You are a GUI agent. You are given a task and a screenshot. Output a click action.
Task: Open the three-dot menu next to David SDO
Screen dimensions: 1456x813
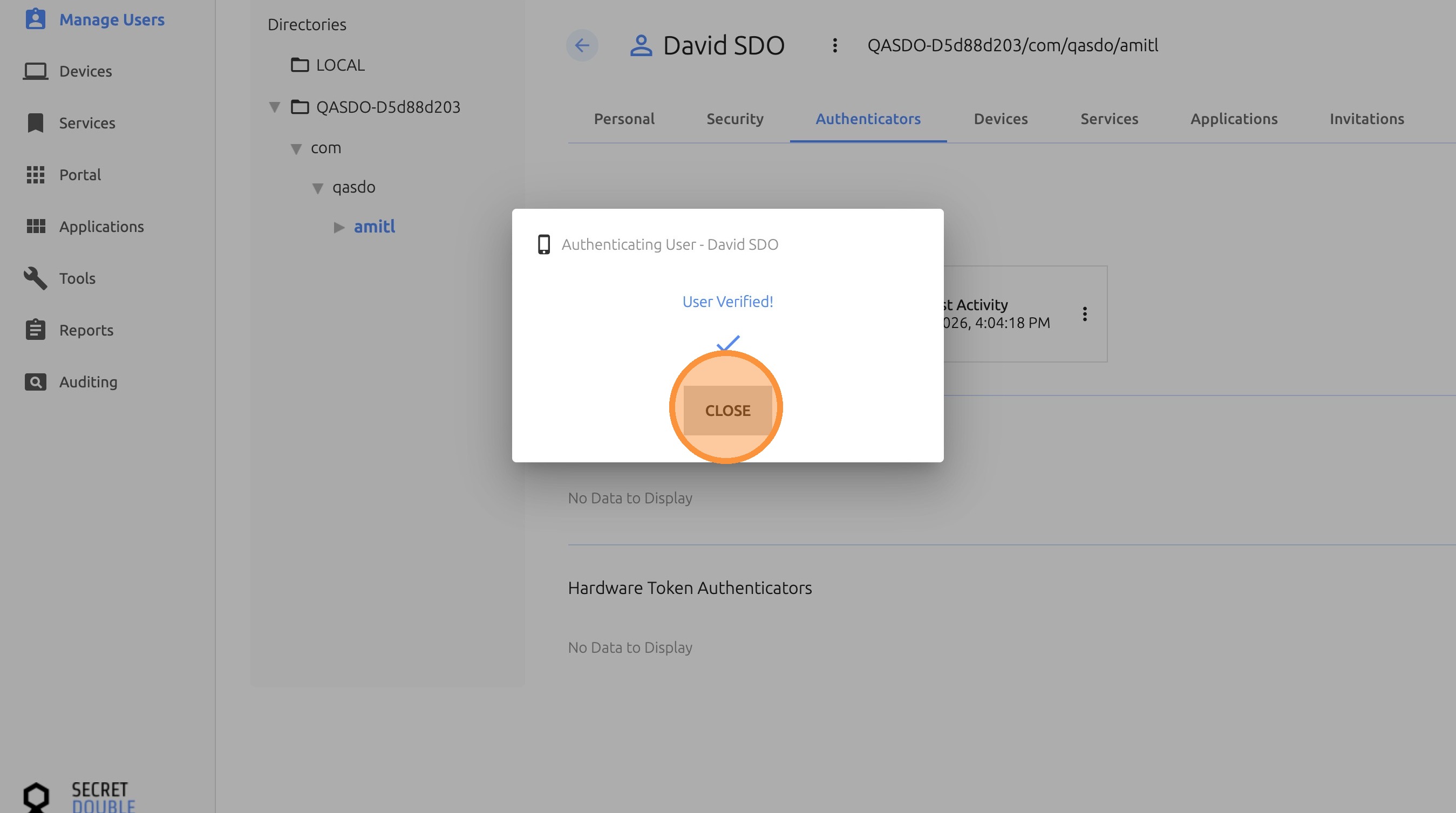[834, 45]
